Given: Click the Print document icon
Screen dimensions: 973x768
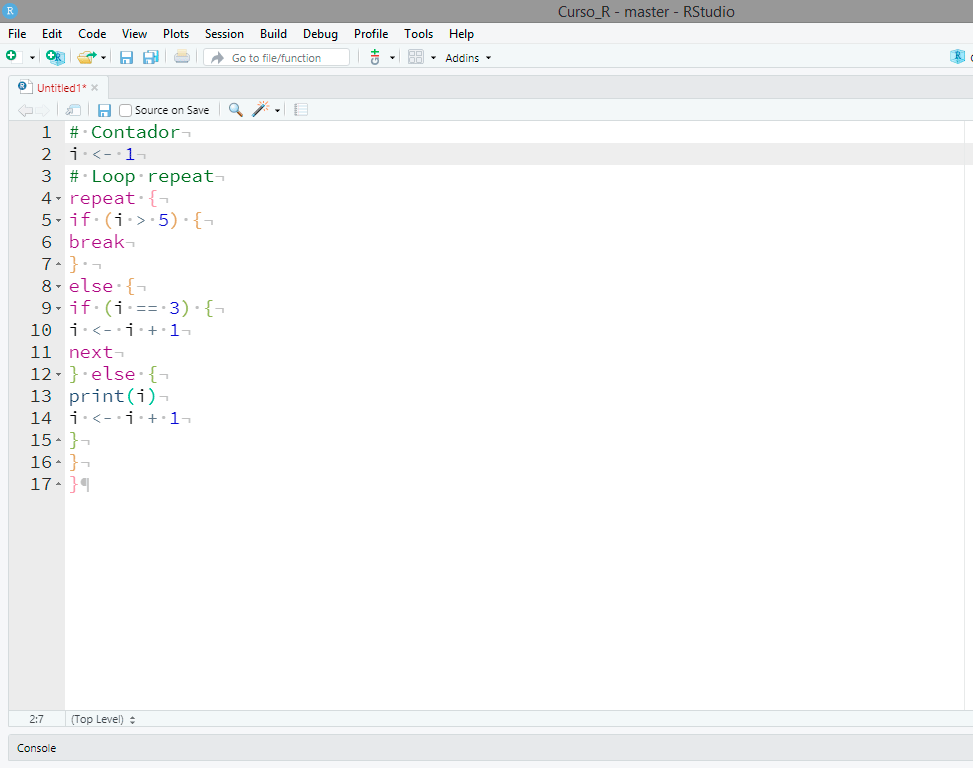Looking at the screenshot, I should point(181,57).
